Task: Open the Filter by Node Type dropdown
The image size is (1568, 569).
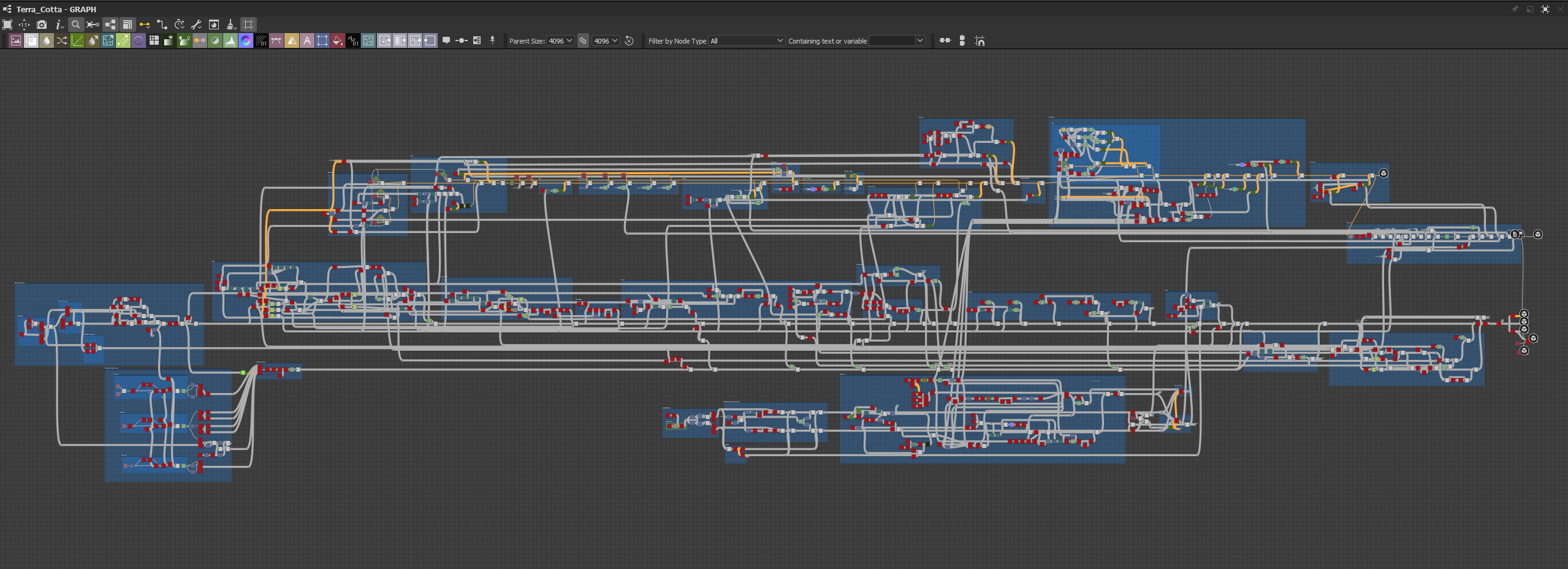Action: pyautogui.click(x=747, y=41)
